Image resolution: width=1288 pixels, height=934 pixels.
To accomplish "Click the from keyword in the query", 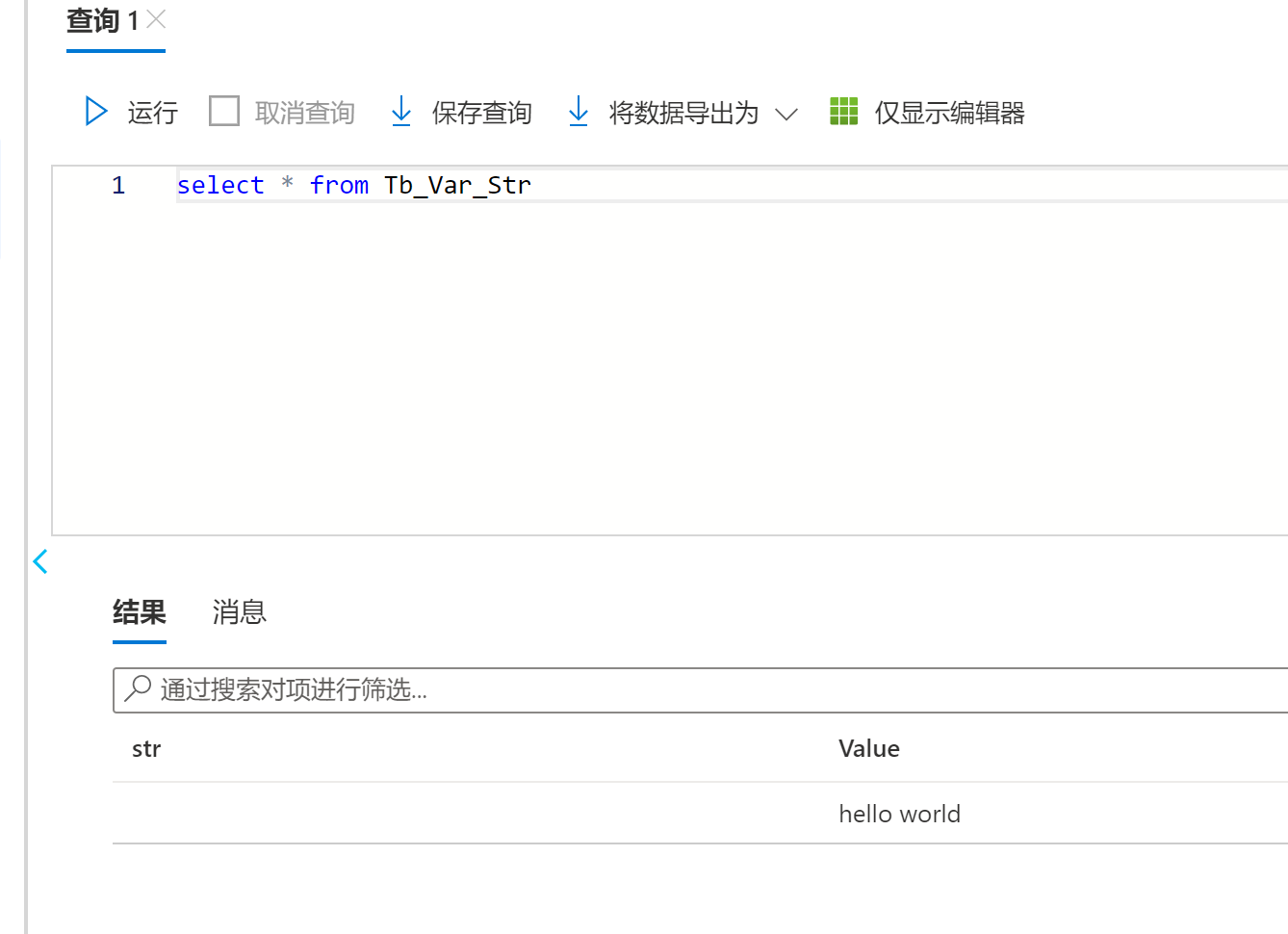I will point(339,185).
